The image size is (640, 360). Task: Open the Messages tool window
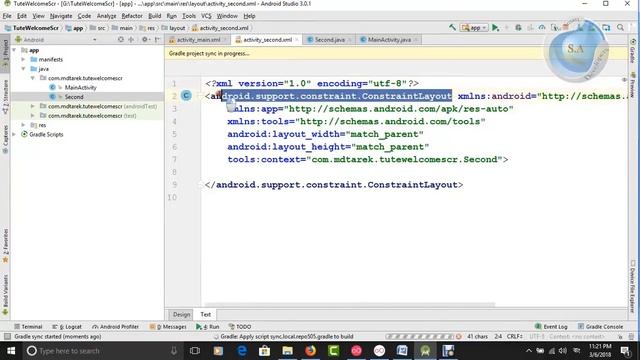[x=168, y=327]
